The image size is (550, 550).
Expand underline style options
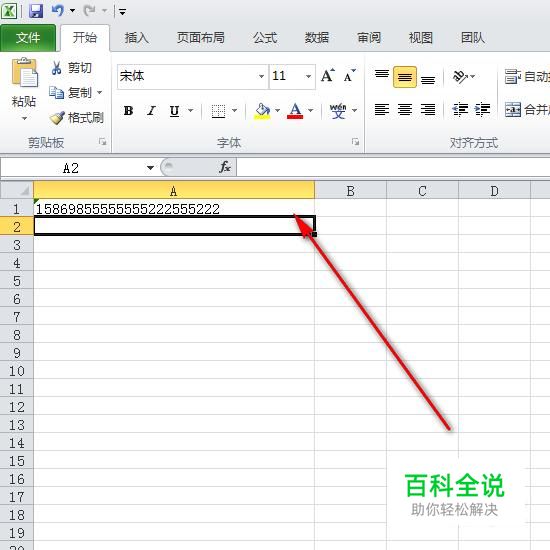pos(190,111)
